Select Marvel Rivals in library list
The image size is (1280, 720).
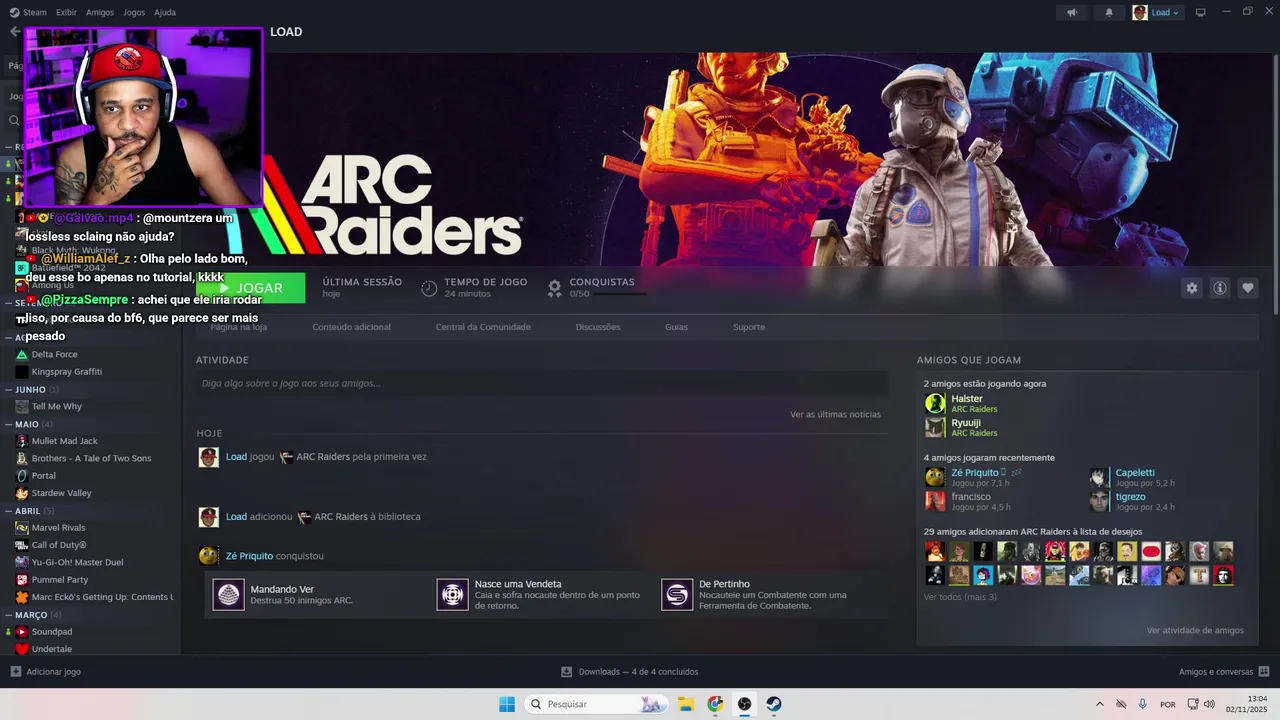click(x=58, y=528)
